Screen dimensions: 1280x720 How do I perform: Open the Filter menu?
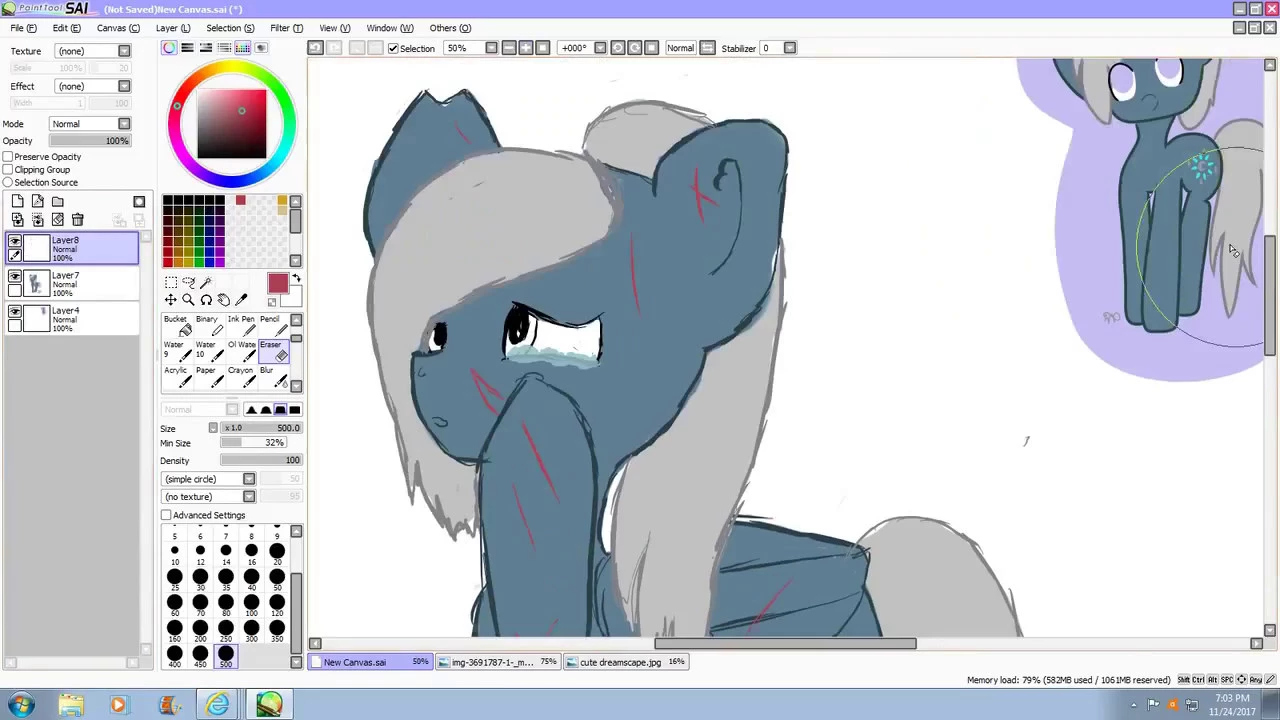click(x=286, y=28)
